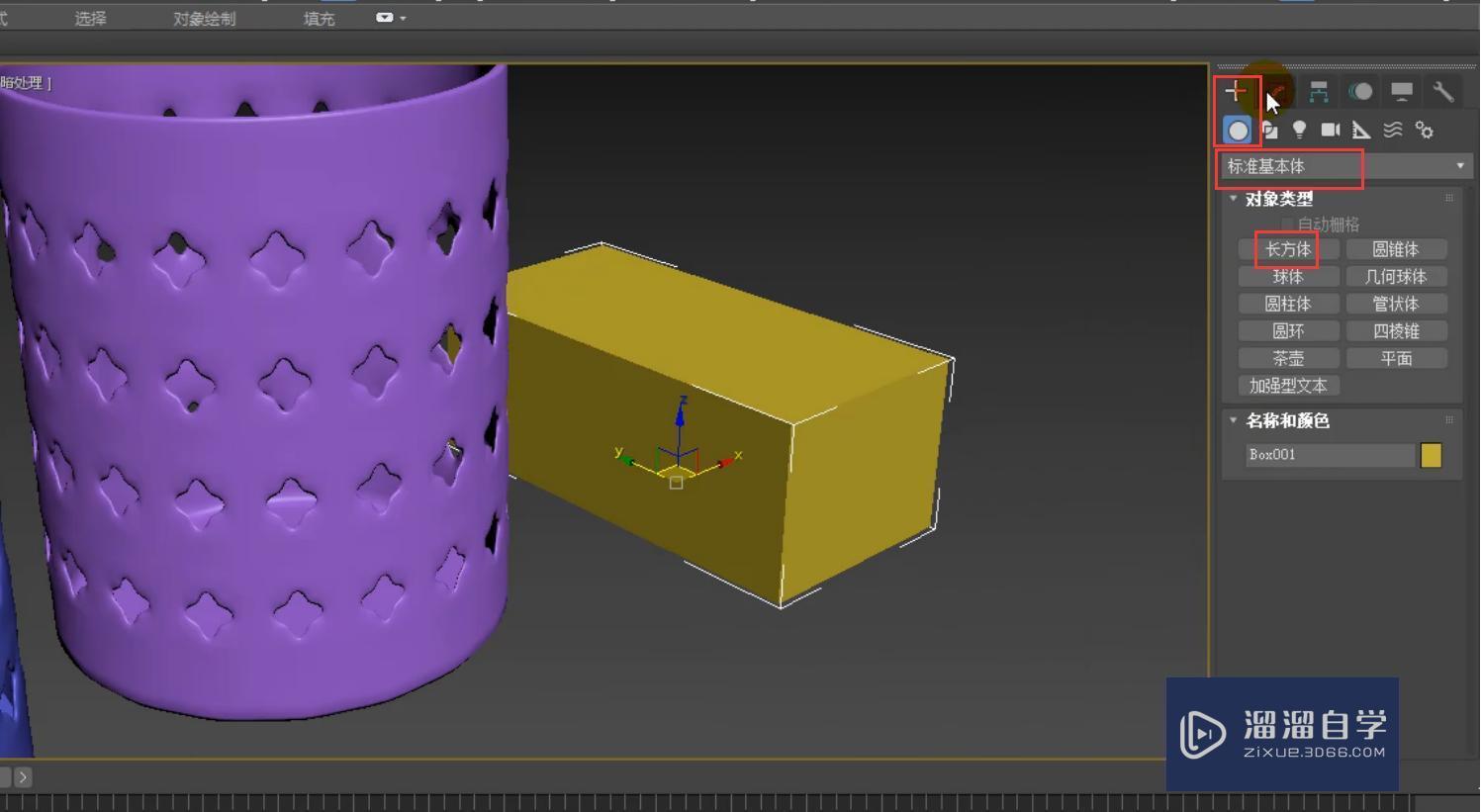Open the Modify panel tab

(1276, 91)
